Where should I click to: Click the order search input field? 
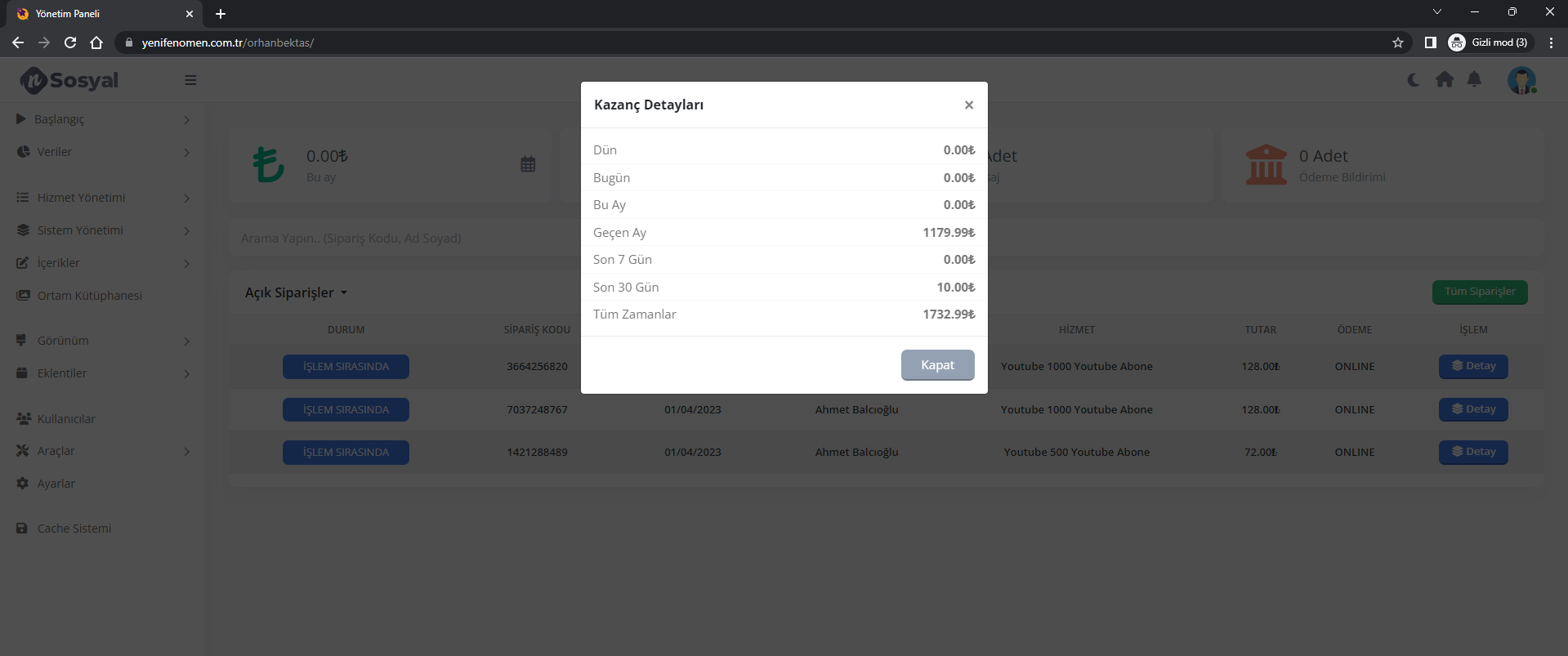point(404,239)
